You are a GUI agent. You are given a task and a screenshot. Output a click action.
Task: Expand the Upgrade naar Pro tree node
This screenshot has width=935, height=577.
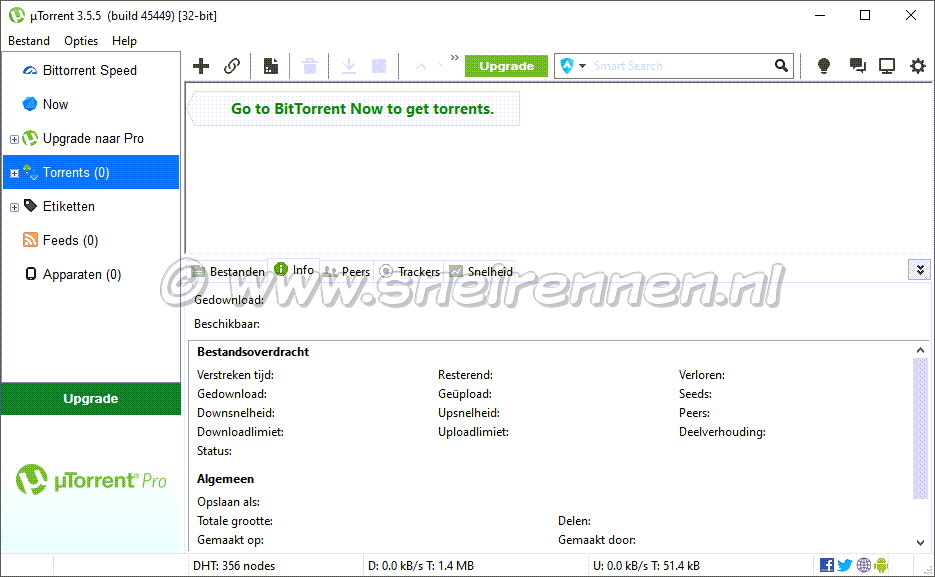(14, 139)
